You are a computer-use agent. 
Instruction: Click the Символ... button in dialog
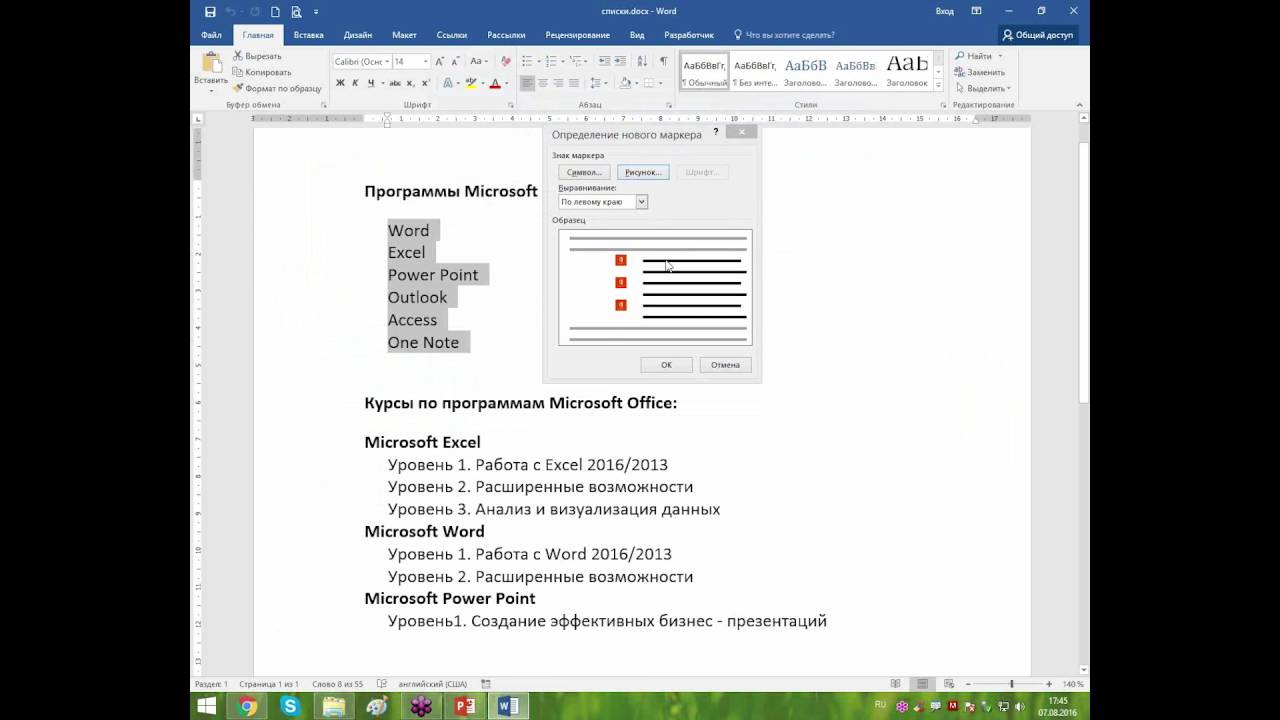click(584, 172)
